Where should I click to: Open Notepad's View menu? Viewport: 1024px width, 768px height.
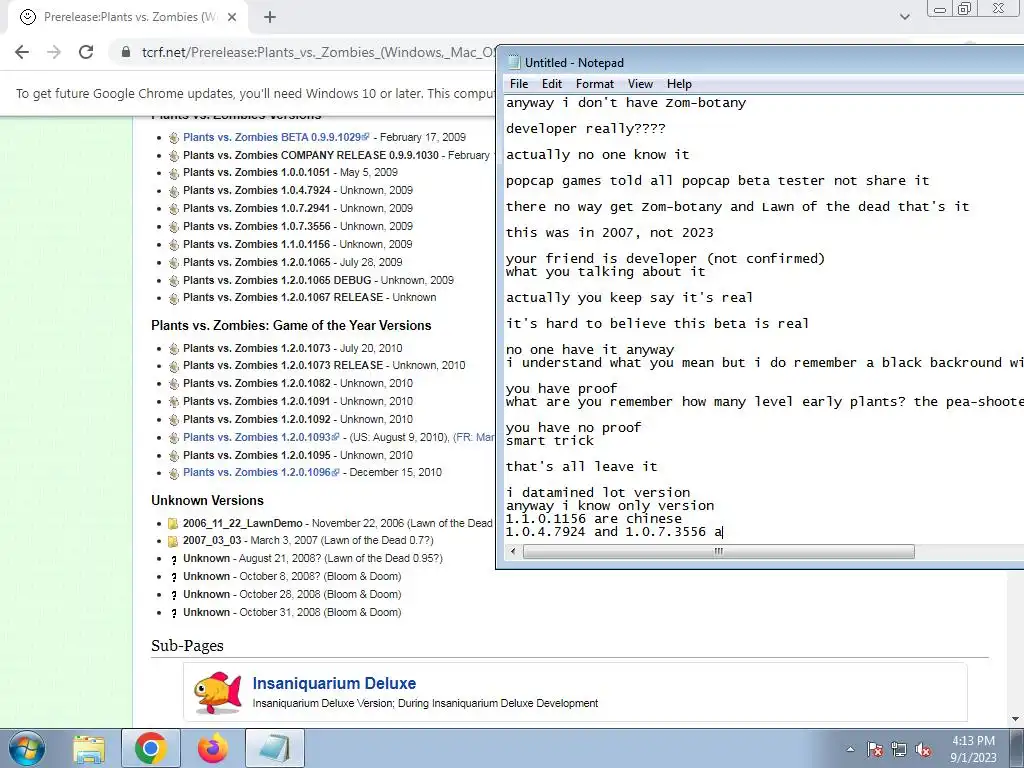click(640, 84)
